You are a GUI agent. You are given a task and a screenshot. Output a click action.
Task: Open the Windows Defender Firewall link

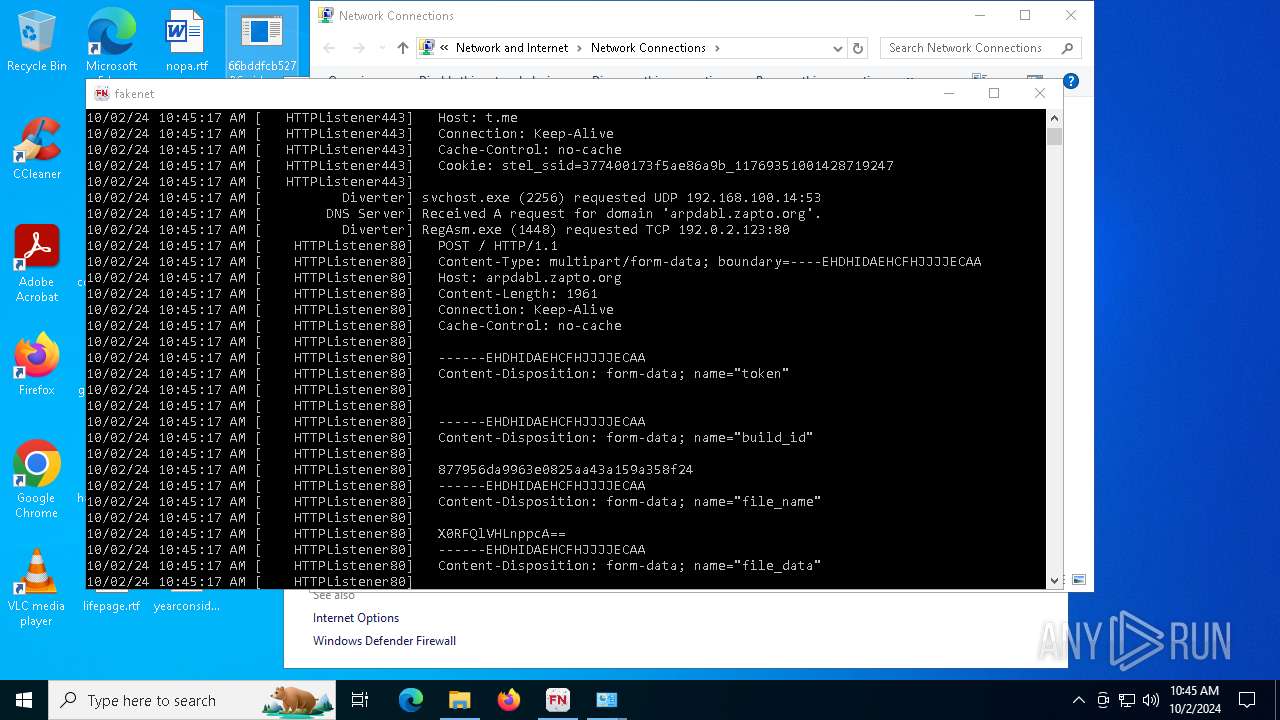tap(384, 641)
